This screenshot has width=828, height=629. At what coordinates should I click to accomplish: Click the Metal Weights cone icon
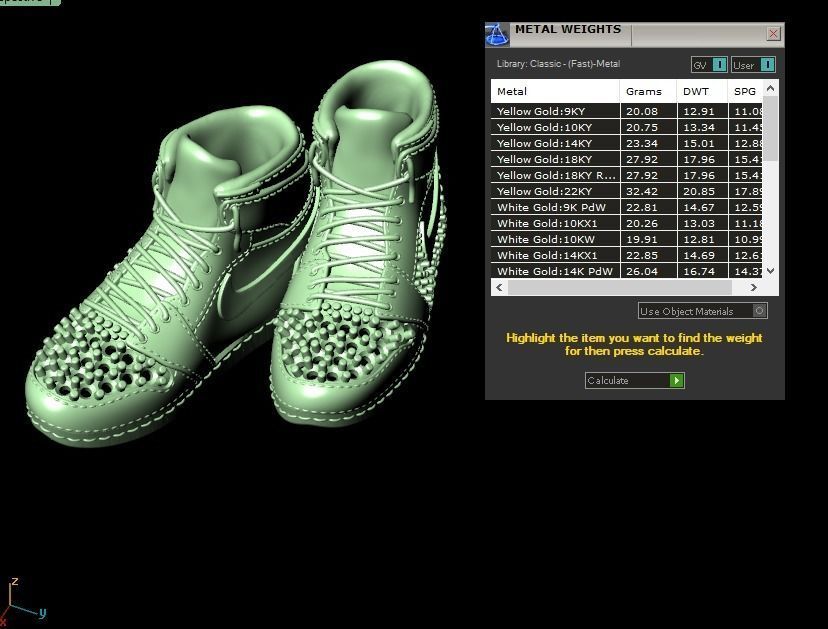click(497, 35)
